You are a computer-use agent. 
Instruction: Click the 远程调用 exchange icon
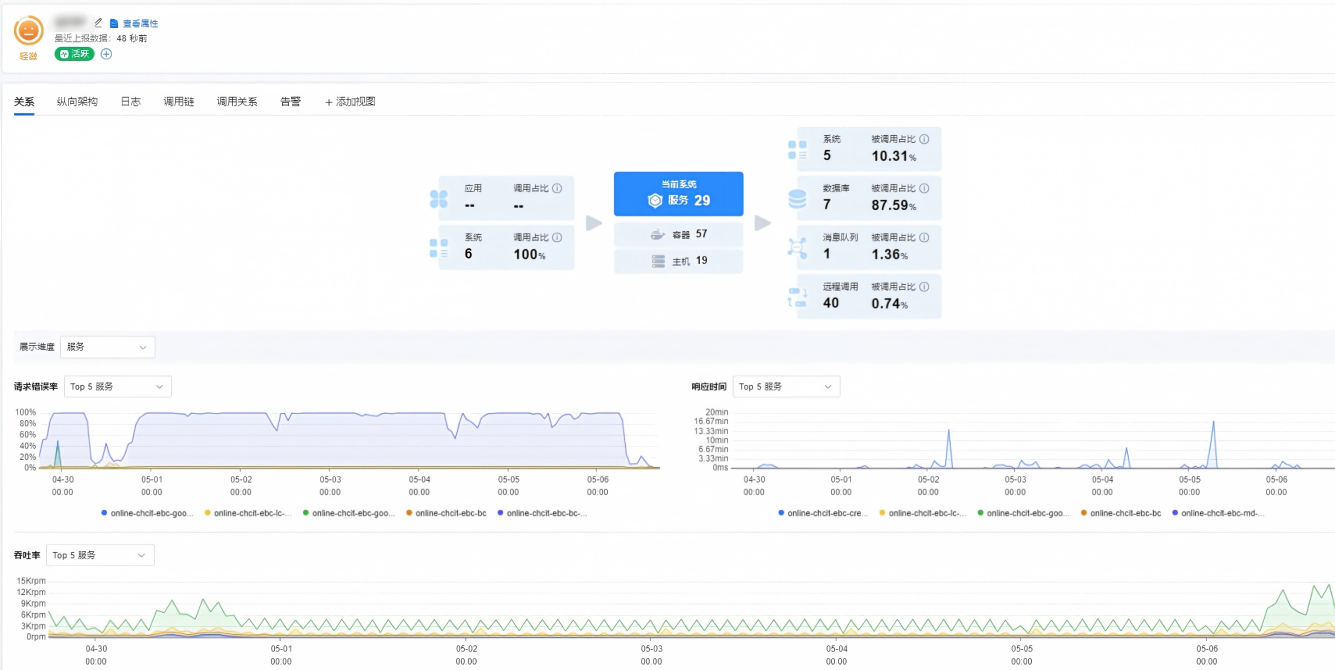tap(797, 297)
